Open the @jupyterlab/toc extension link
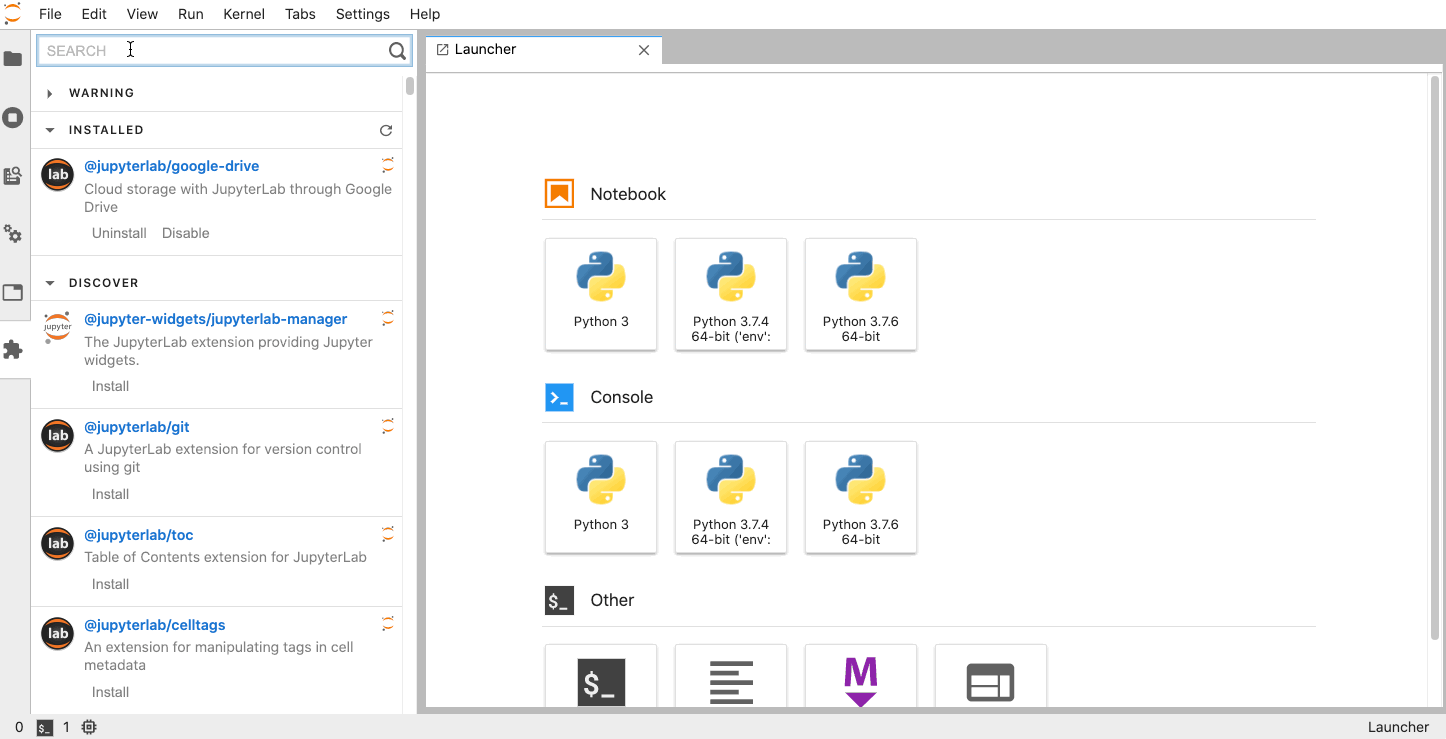The height and width of the screenshot is (739, 1446). tap(138, 535)
